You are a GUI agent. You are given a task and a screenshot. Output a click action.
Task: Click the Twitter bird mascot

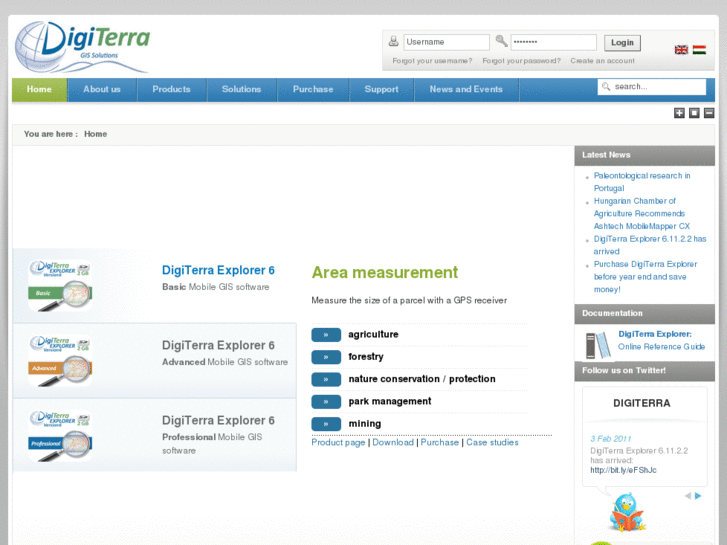(627, 512)
